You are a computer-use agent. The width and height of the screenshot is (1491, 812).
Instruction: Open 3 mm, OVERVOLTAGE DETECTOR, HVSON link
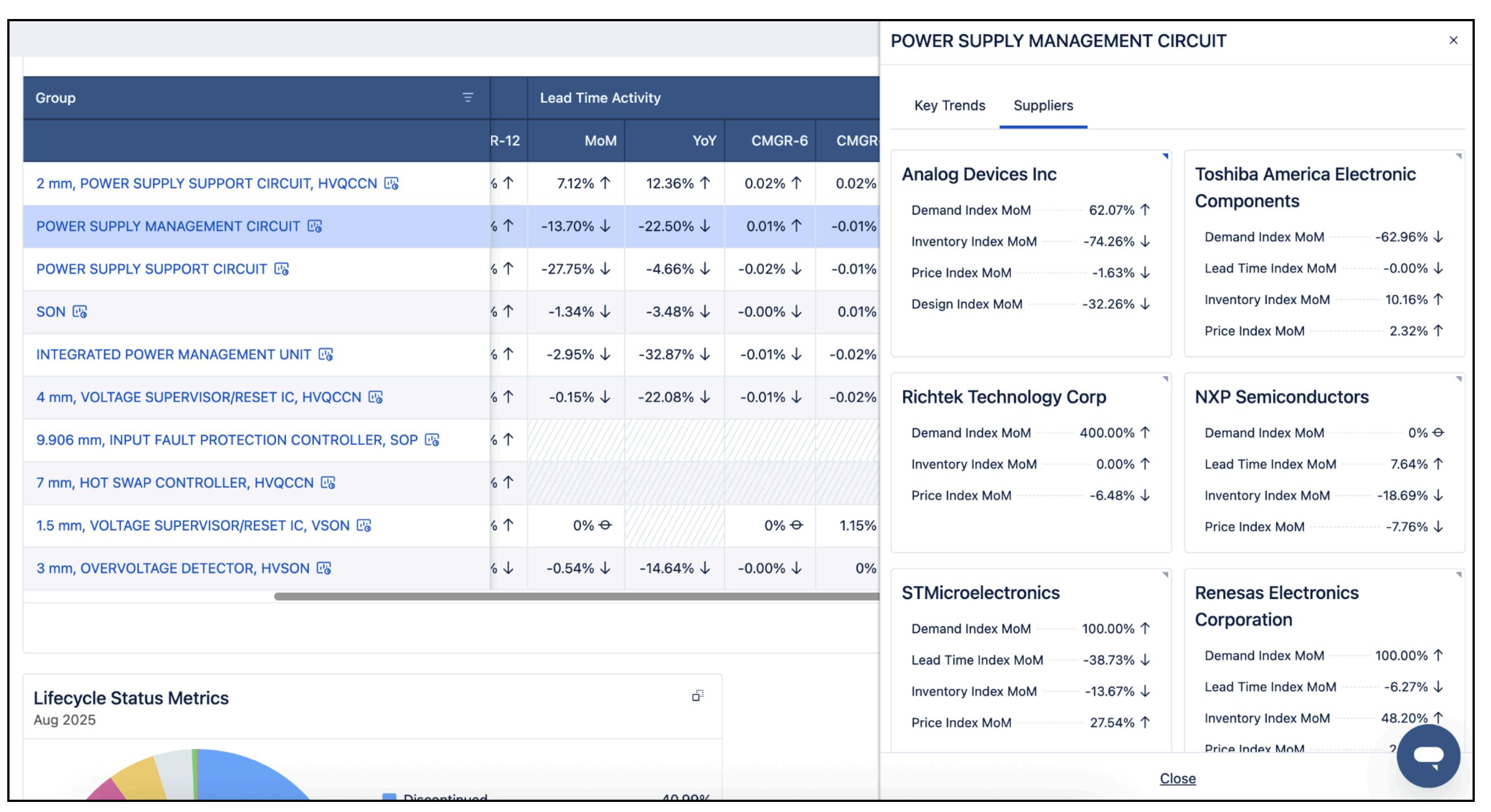pos(173,569)
